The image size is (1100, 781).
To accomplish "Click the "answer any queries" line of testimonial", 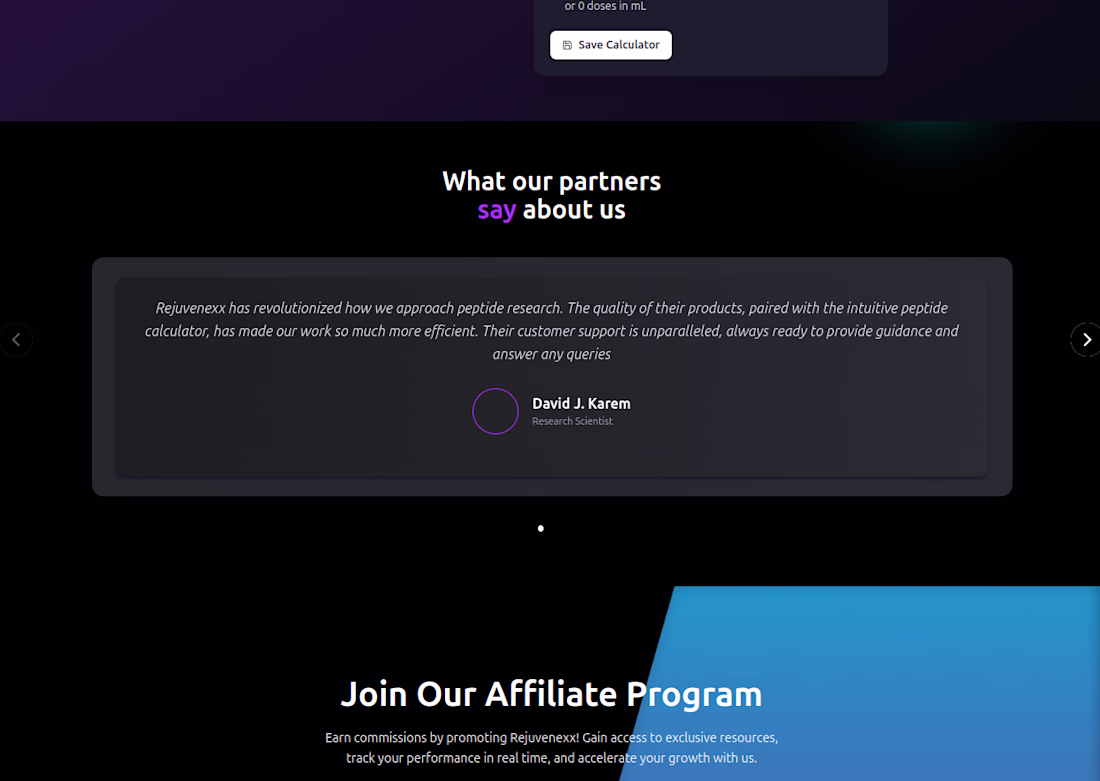I will 552,354.
